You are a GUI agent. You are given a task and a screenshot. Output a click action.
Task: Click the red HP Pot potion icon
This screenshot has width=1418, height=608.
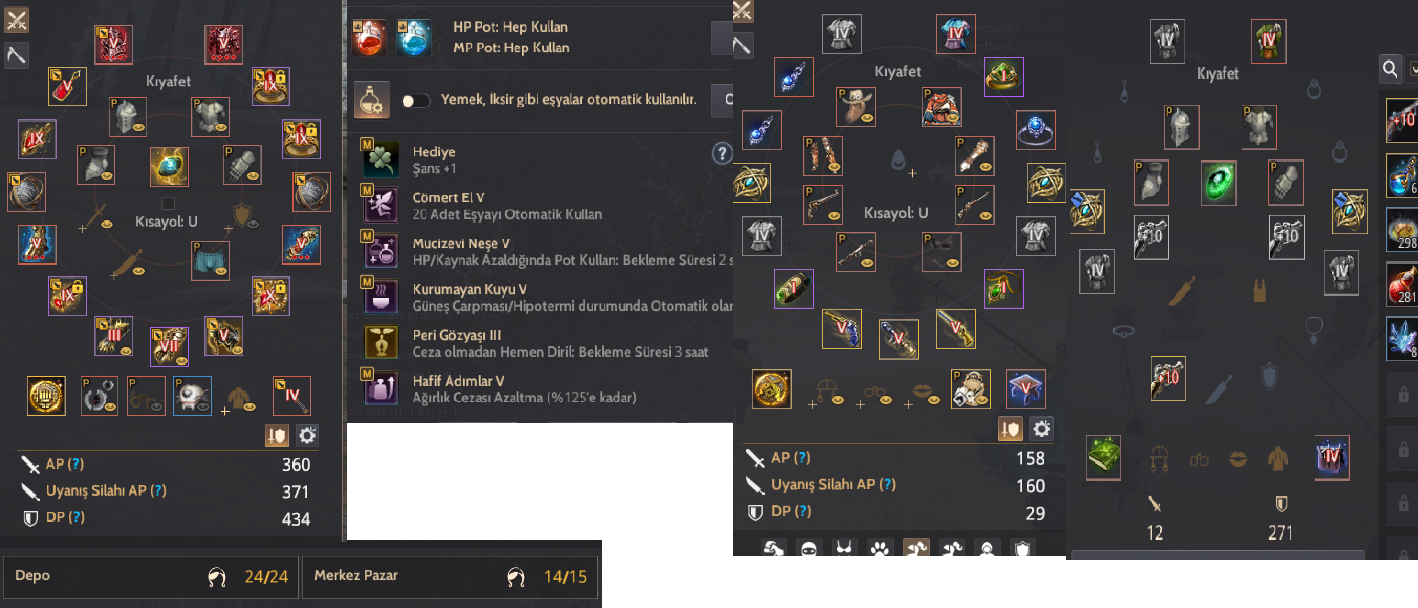[x=371, y=37]
